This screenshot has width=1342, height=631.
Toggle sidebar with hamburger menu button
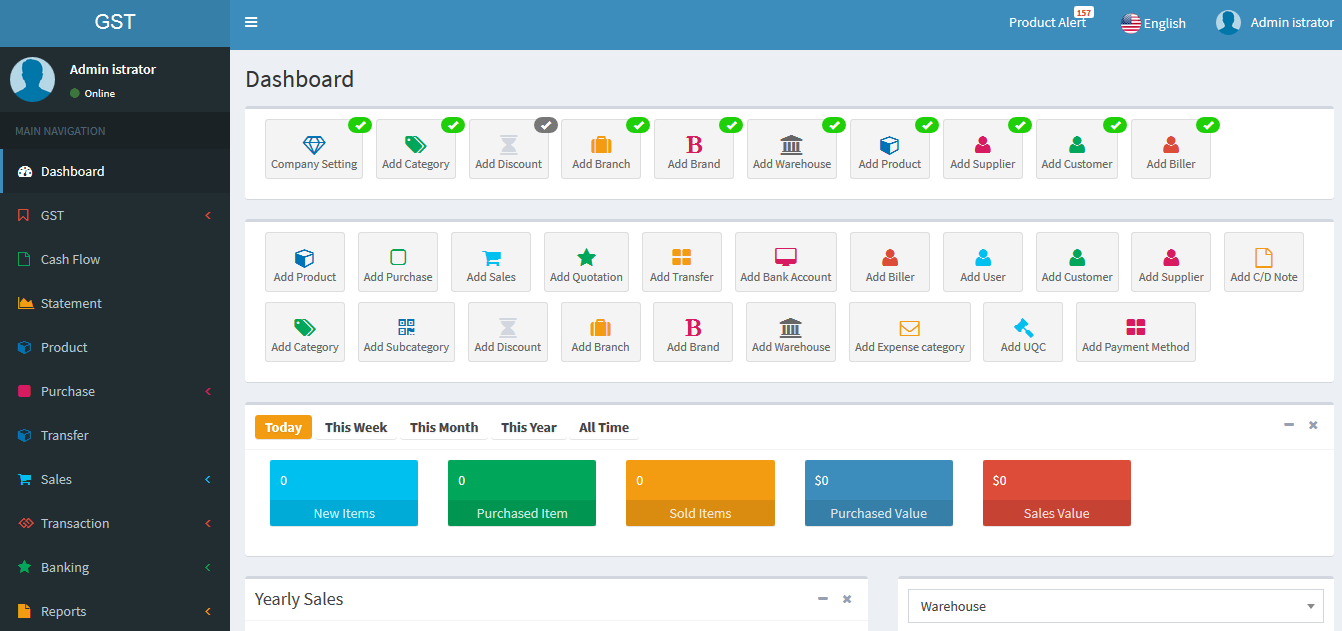point(251,22)
